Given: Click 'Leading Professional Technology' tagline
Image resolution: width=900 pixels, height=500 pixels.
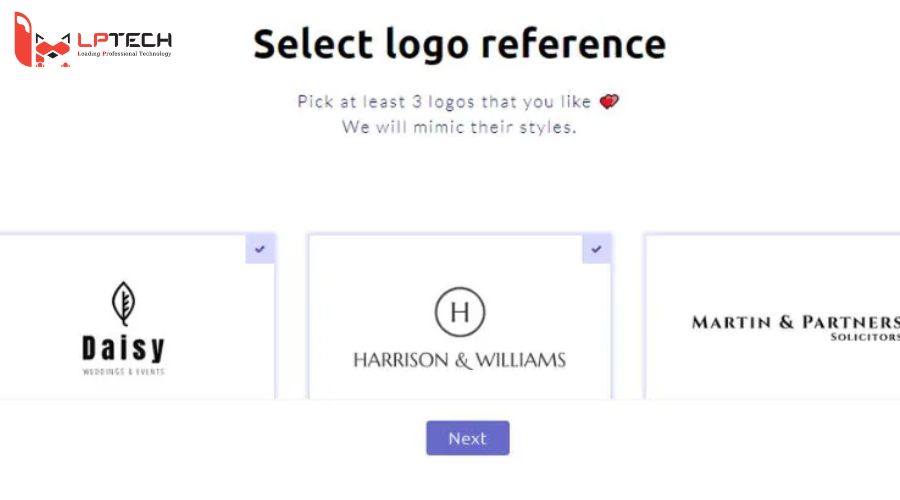Looking at the screenshot, I should (x=124, y=54).
